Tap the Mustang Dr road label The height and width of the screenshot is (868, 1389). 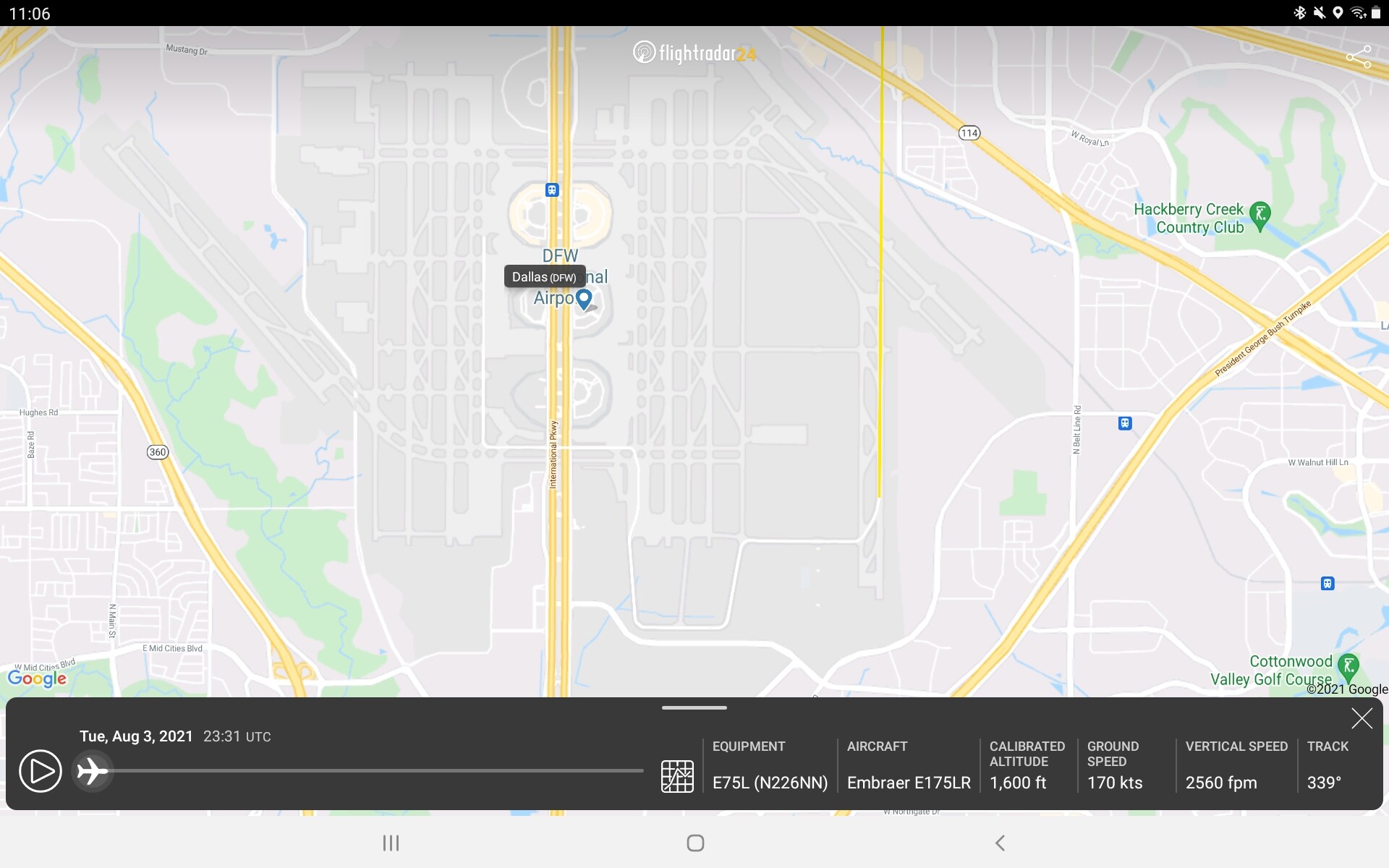[187, 50]
